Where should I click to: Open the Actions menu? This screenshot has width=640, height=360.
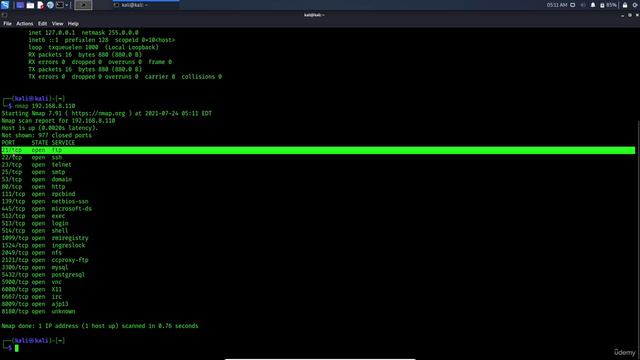(24, 24)
